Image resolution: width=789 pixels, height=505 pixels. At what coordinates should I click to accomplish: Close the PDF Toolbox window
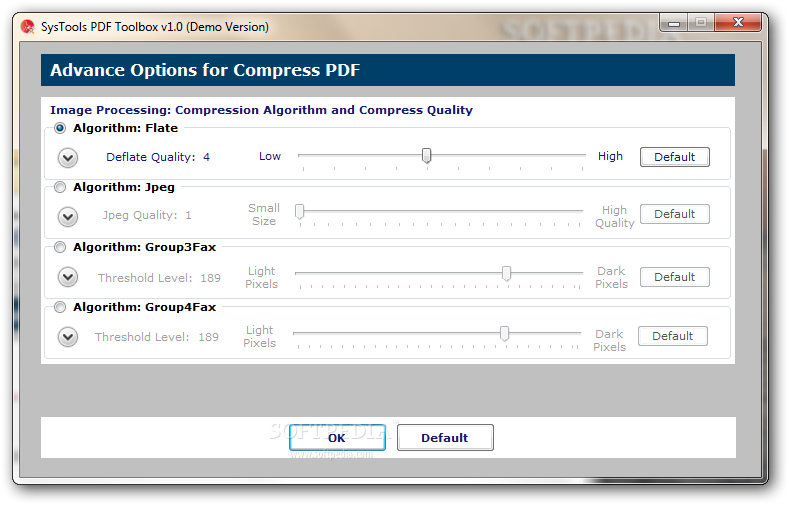click(738, 22)
